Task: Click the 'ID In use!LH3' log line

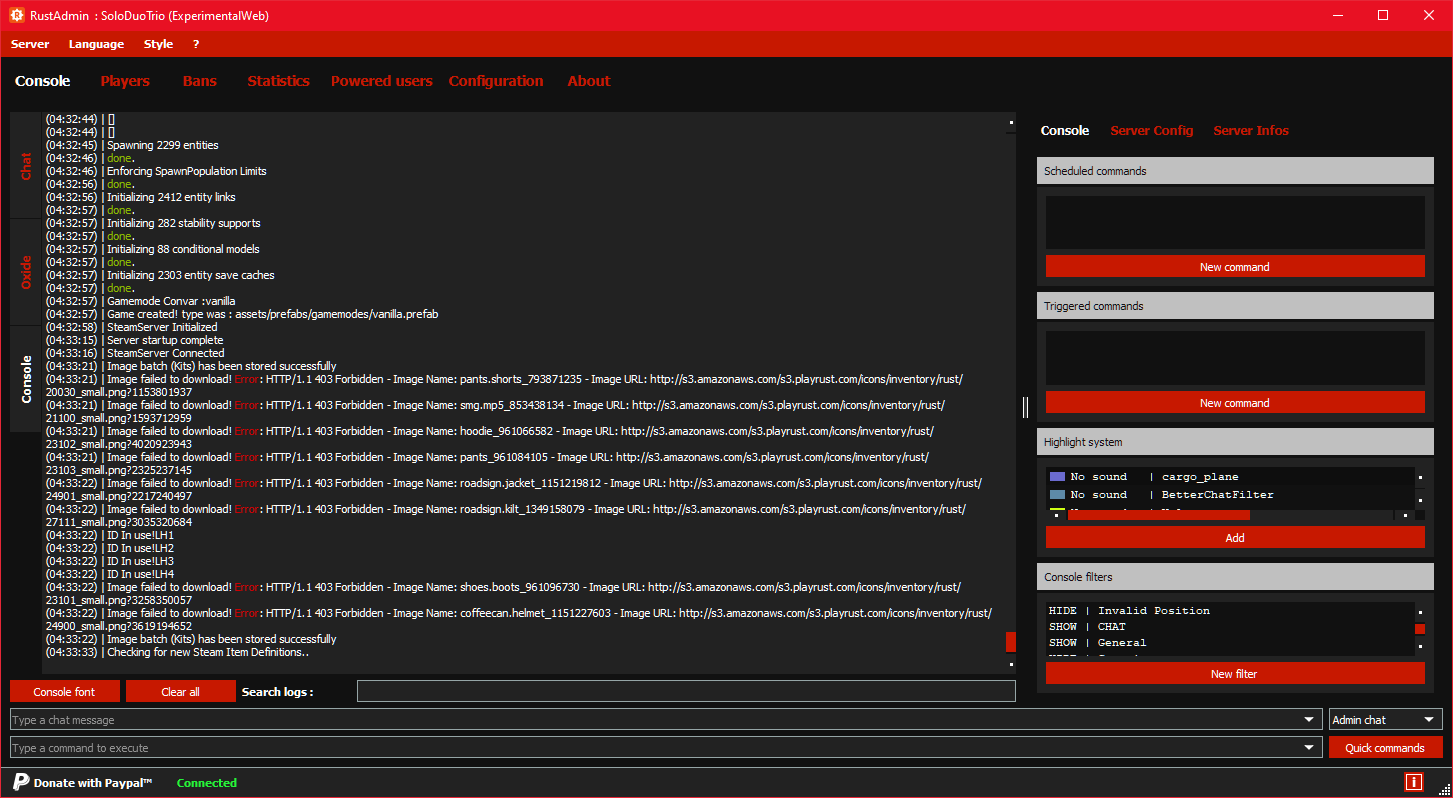Action: [110, 561]
